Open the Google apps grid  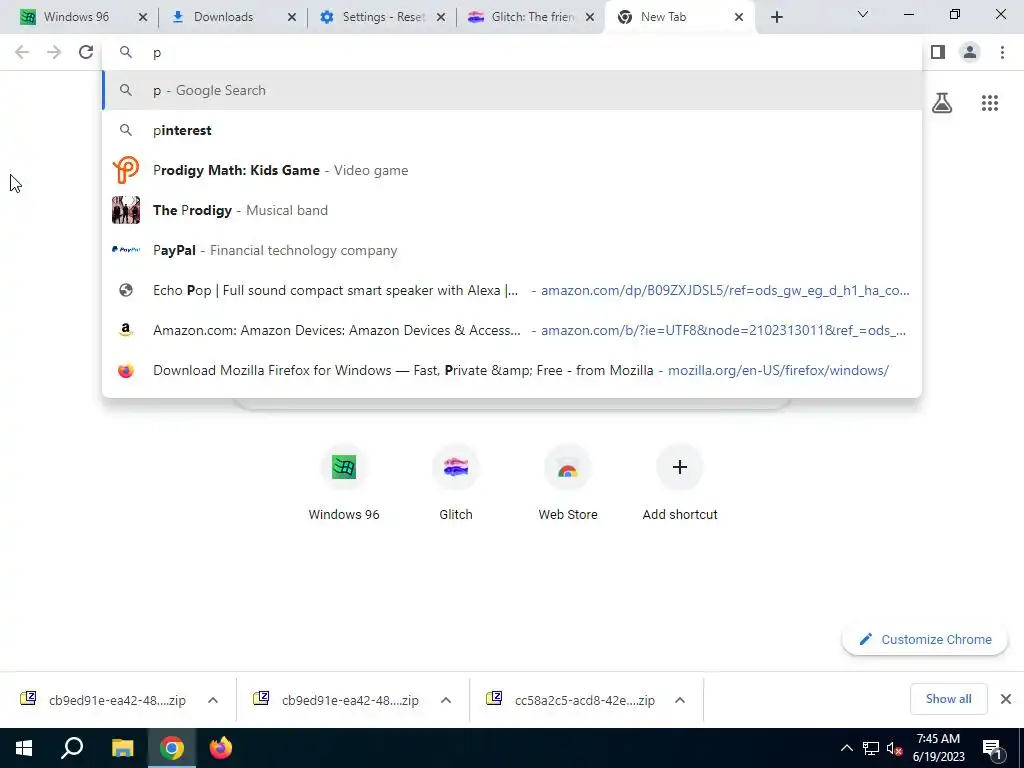(990, 103)
